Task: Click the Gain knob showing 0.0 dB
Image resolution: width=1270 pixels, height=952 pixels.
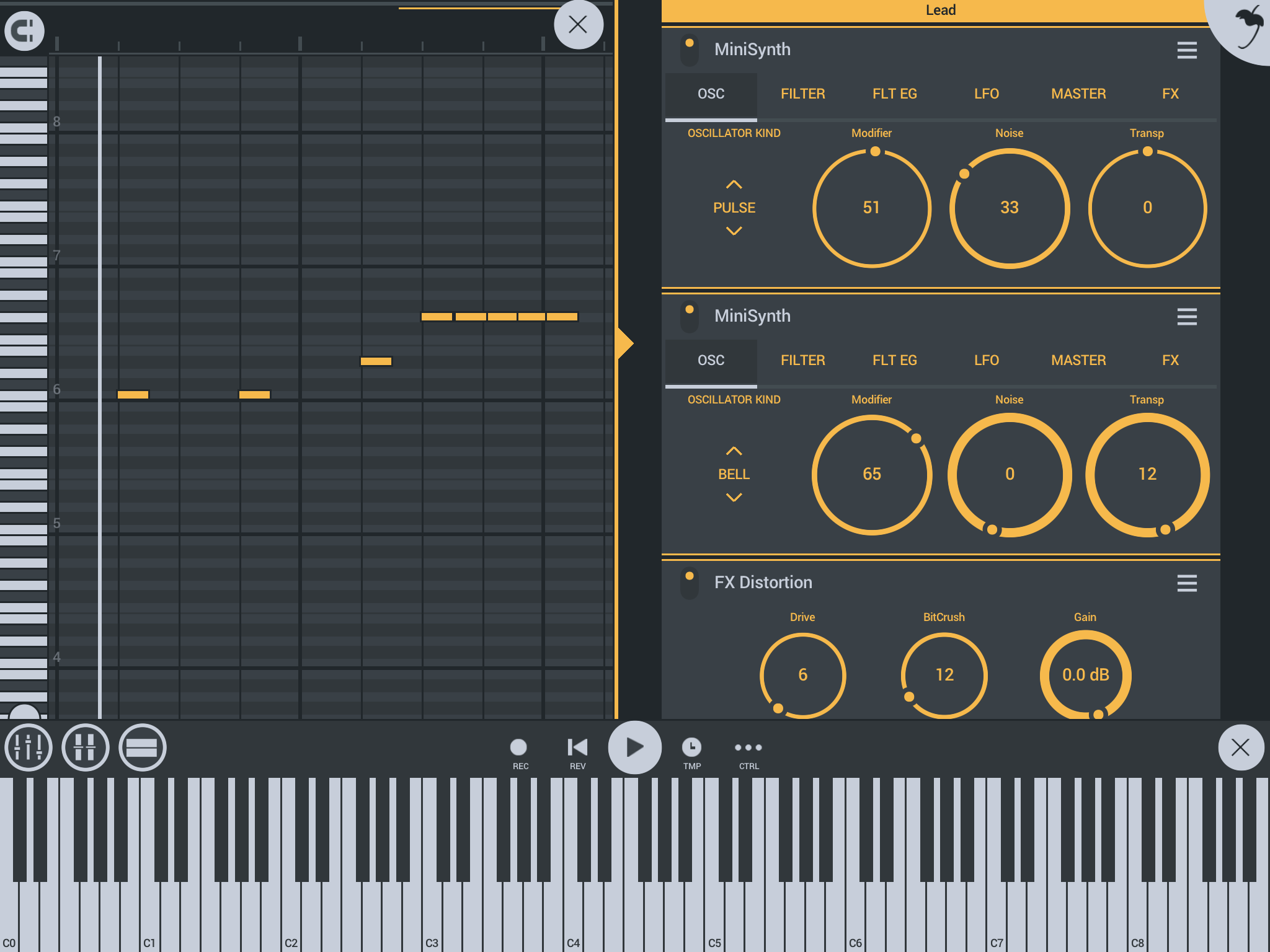Action: point(1085,675)
